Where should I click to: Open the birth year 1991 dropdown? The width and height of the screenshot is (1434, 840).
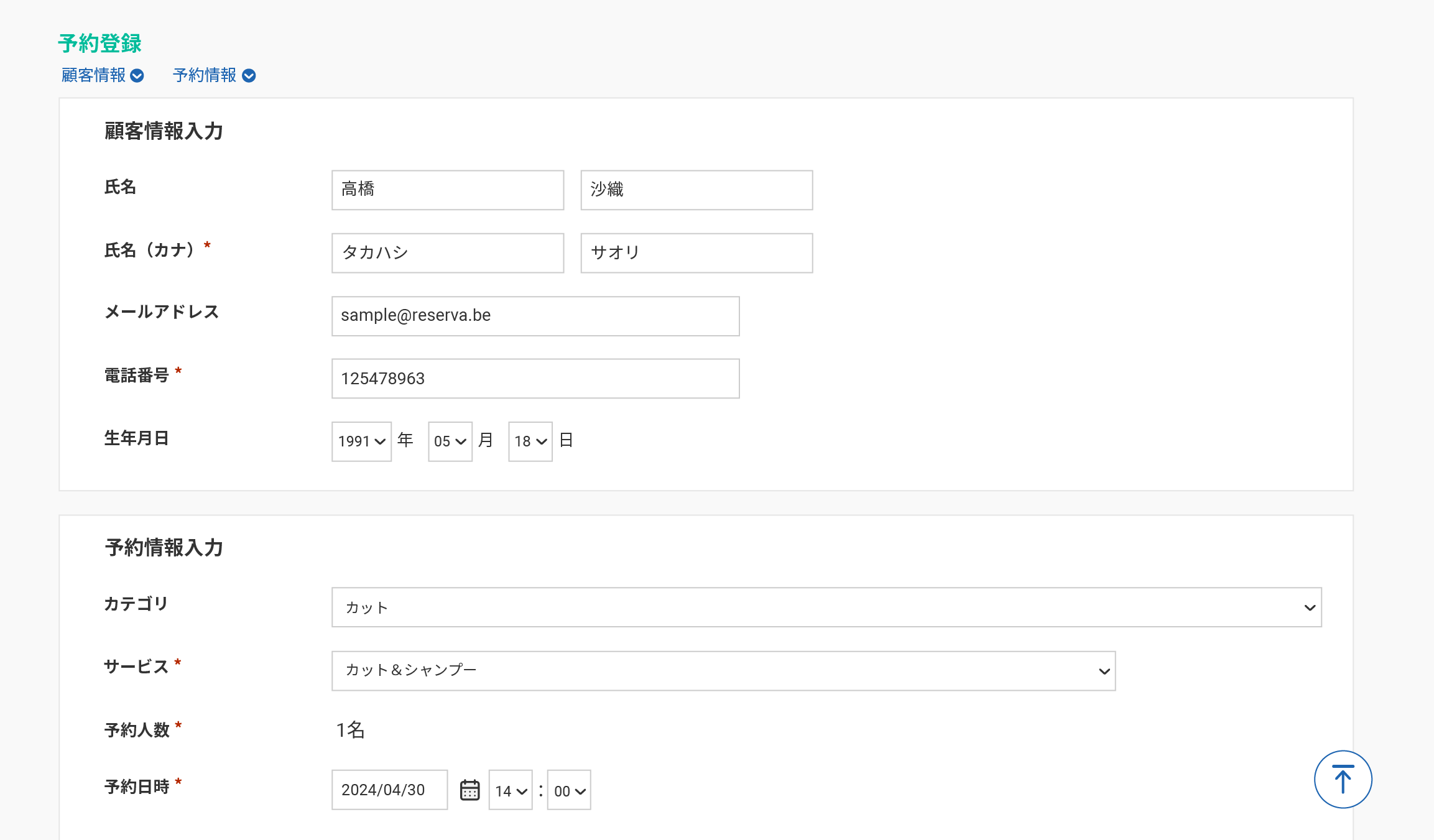tap(361, 441)
